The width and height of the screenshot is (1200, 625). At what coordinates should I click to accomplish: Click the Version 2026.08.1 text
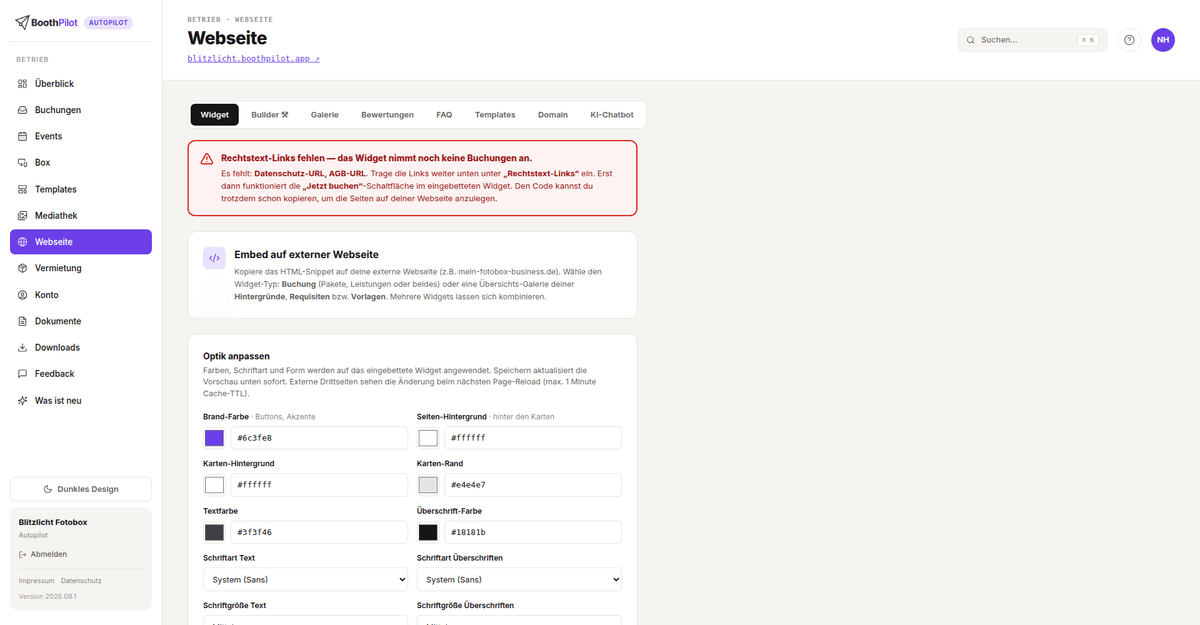click(48, 596)
